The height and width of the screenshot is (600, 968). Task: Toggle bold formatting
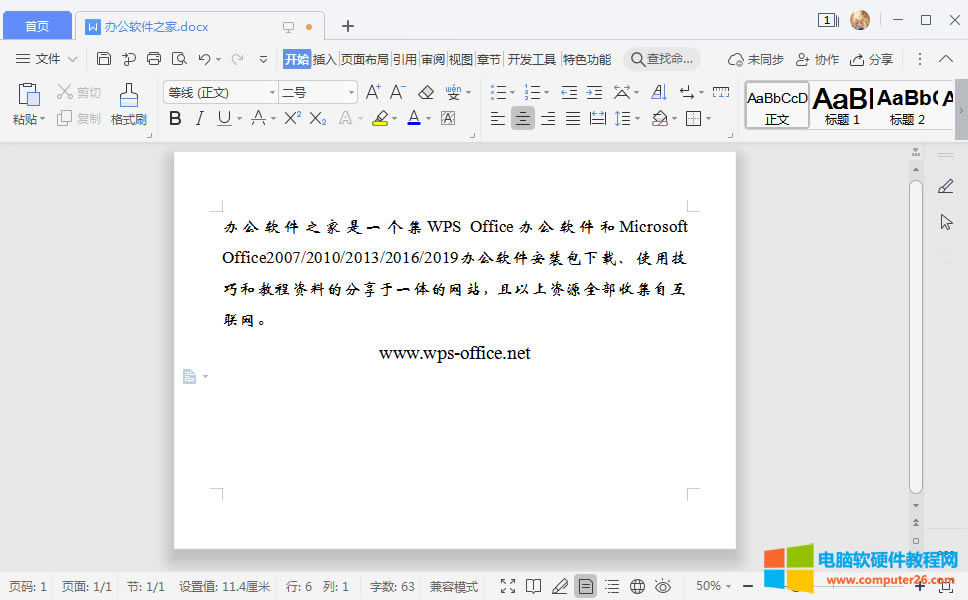[x=175, y=118]
